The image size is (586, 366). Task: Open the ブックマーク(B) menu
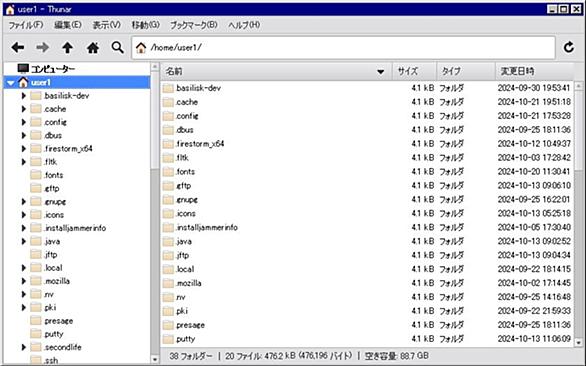[194, 25]
